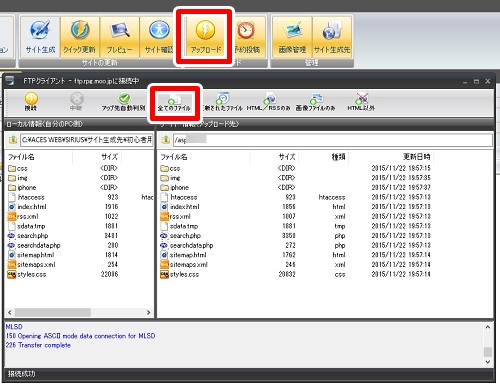Select remote index.html file
This screenshot has width=500, height=387.
[x=180, y=207]
